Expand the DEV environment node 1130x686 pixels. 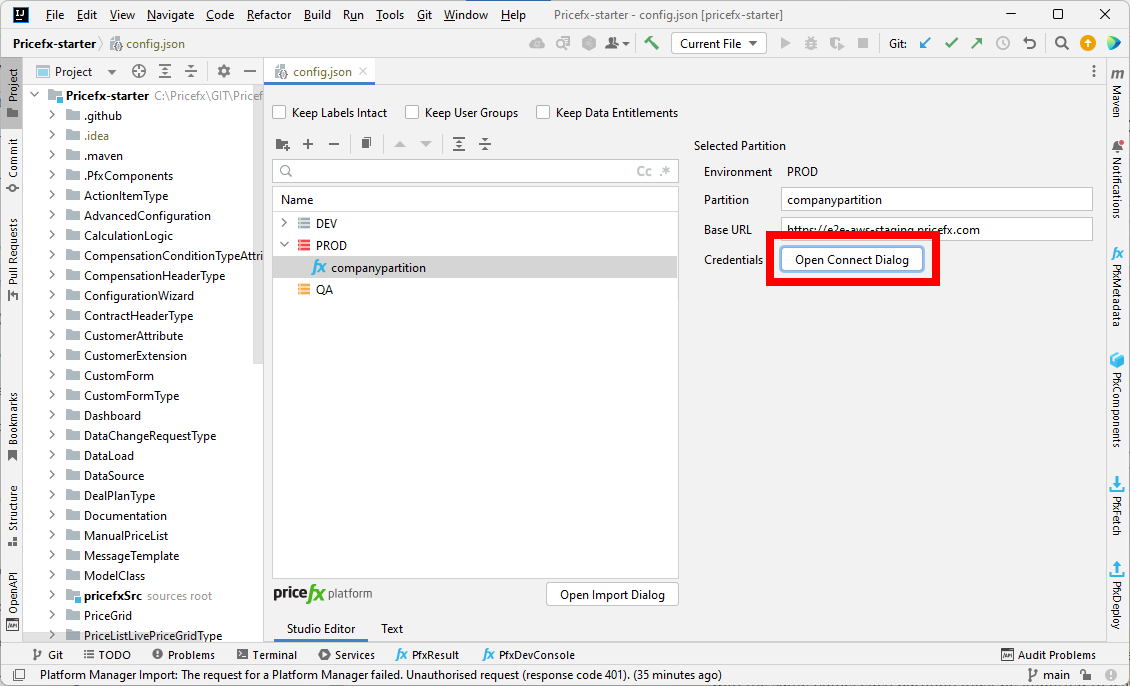coord(285,223)
